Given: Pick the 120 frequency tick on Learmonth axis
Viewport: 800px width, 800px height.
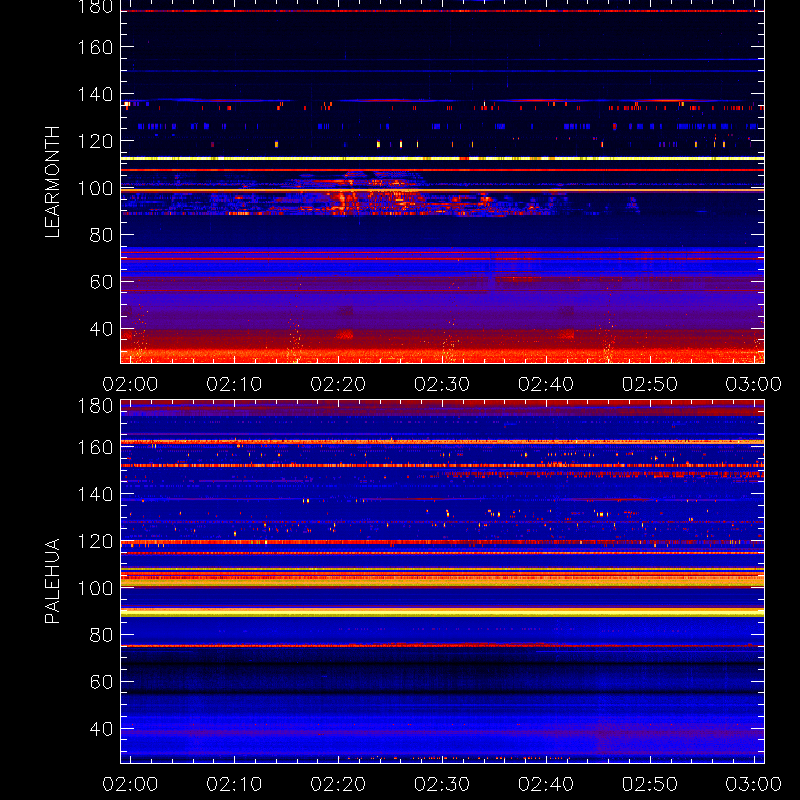Looking at the screenshot, I should [95, 141].
